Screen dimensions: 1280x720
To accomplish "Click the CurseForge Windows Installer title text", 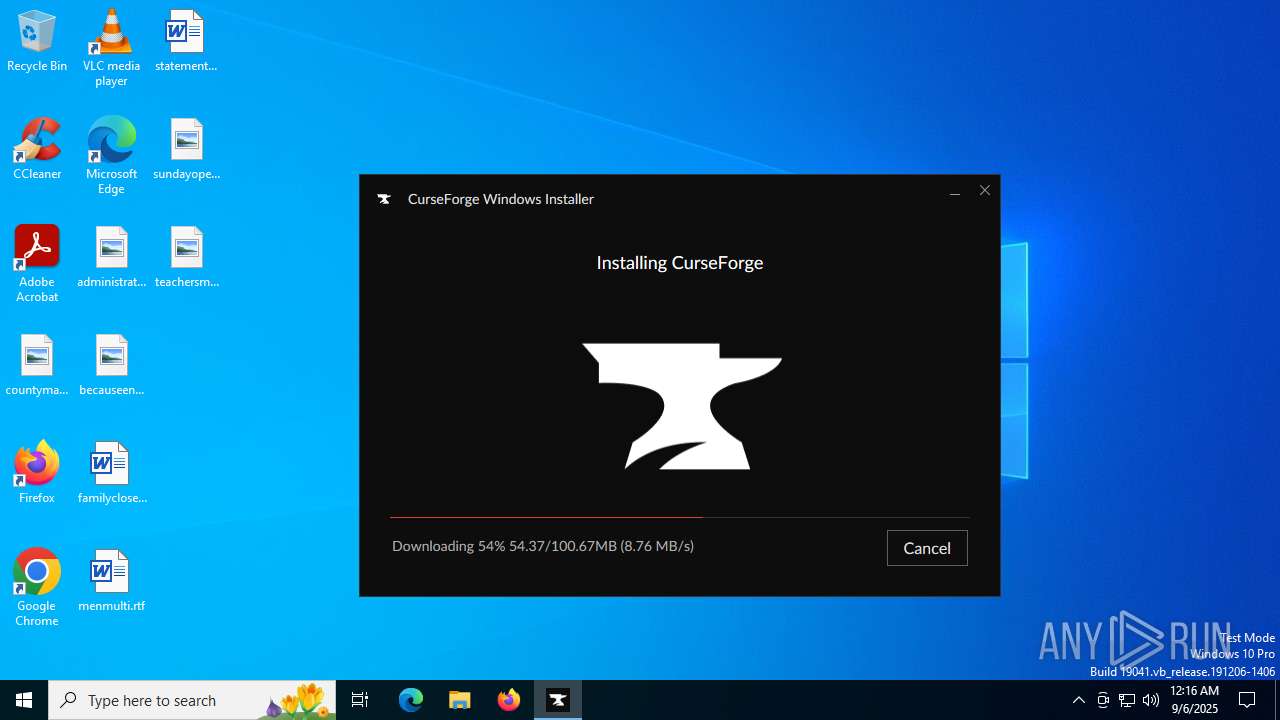I will [x=501, y=199].
